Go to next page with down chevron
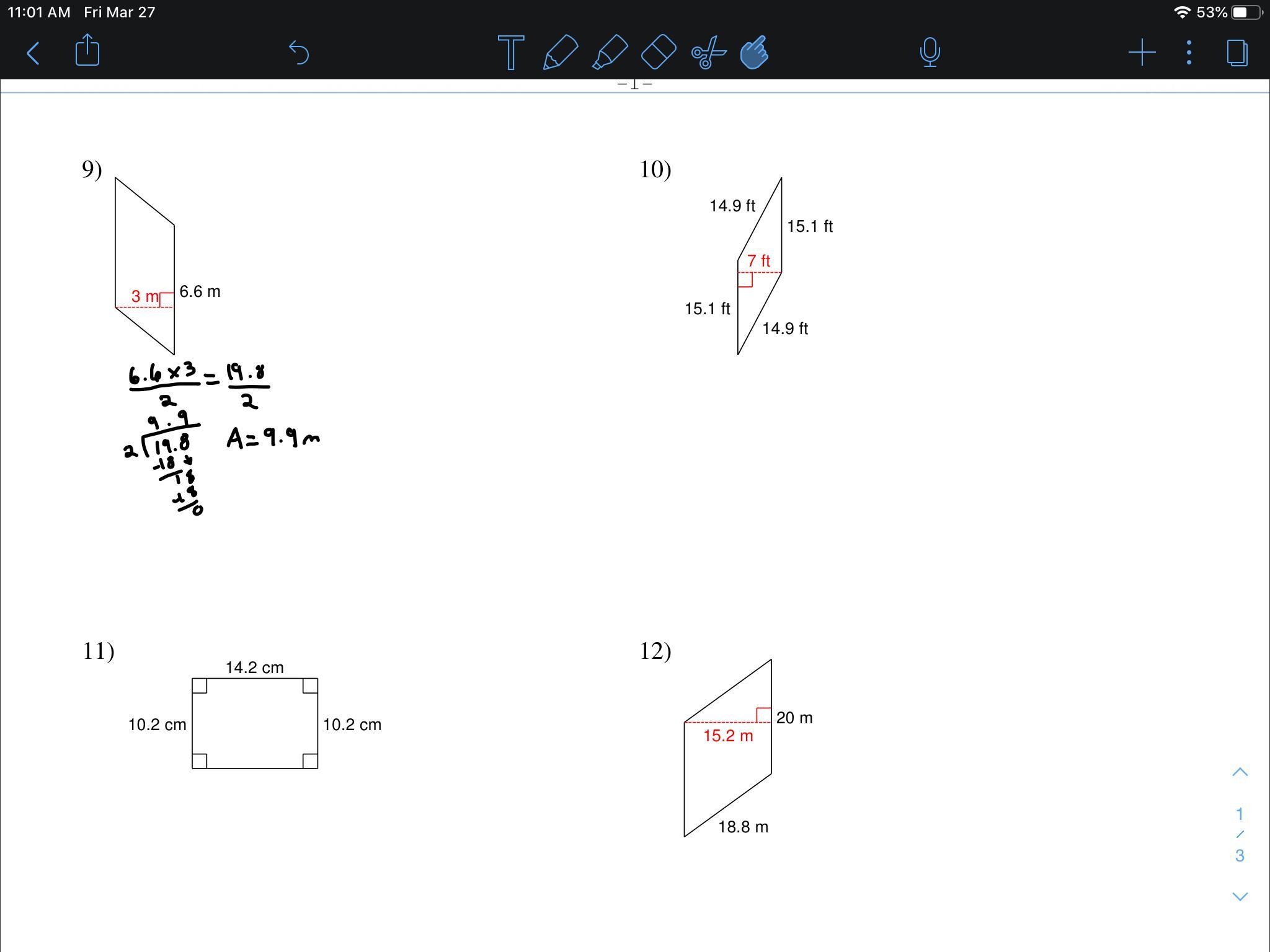The height and width of the screenshot is (952, 1270). 1240,897
